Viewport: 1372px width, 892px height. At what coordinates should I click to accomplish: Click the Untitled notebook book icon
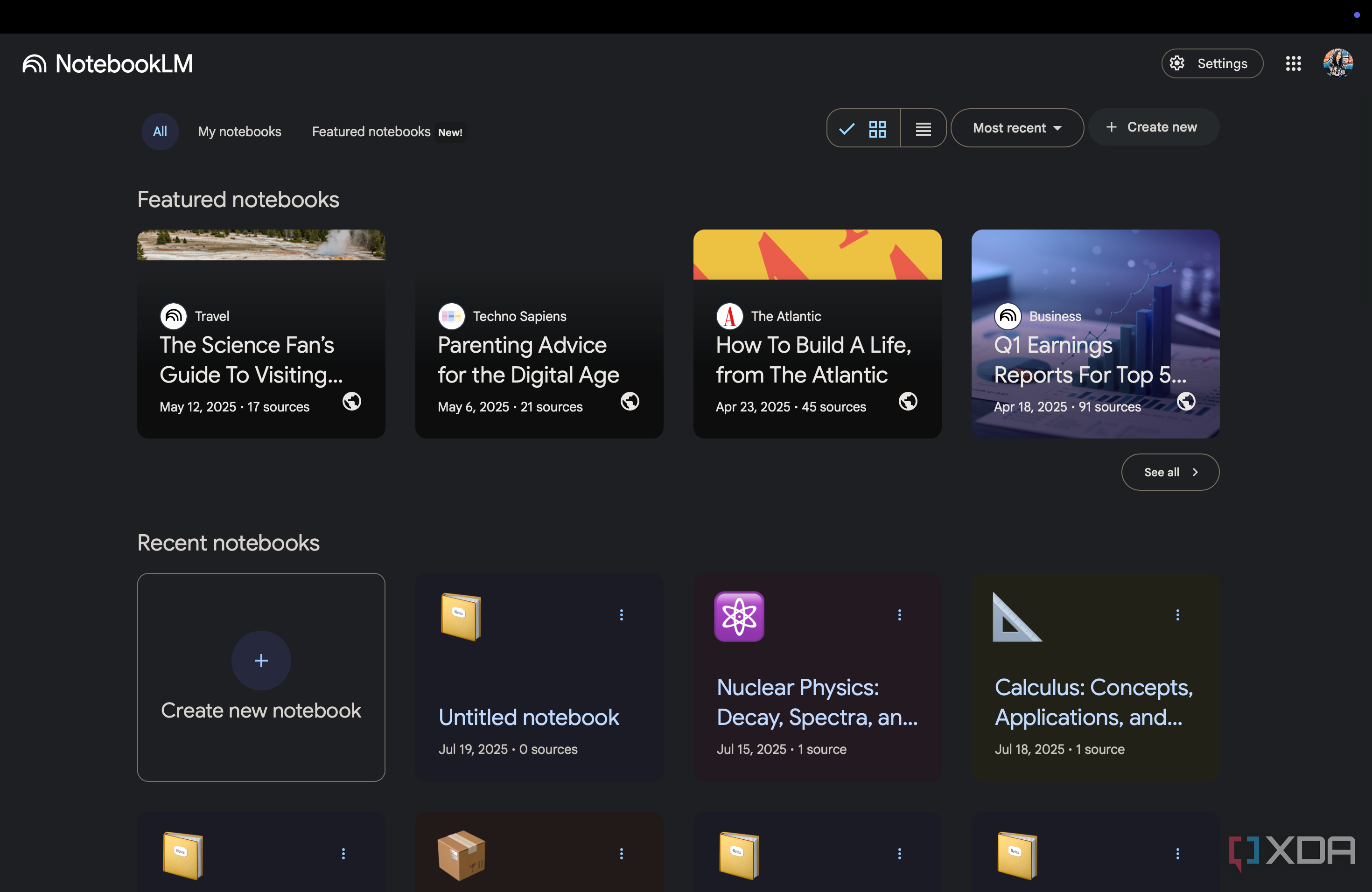(461, 617)
